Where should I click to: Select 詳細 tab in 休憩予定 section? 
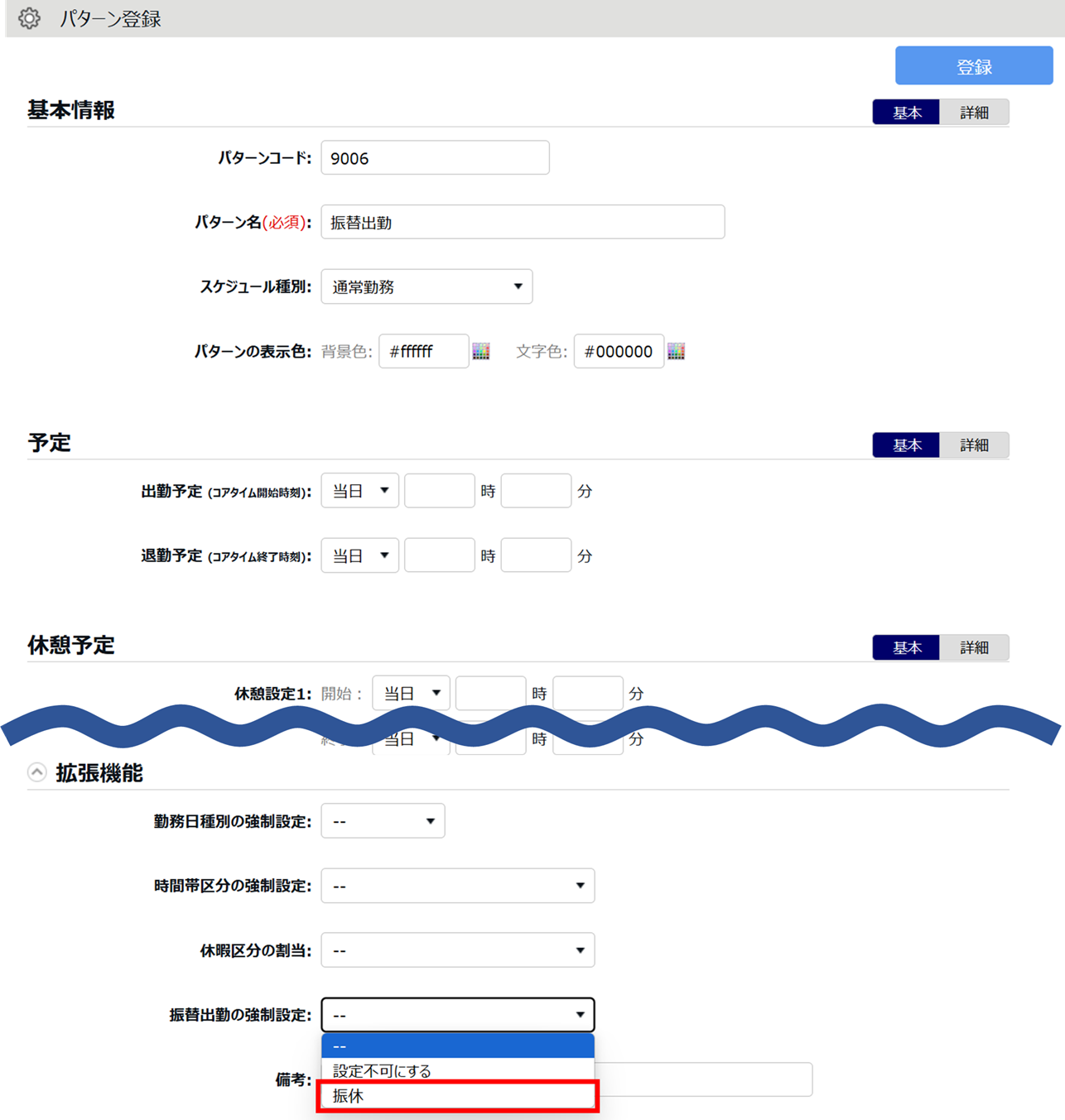tap(975, 647)
